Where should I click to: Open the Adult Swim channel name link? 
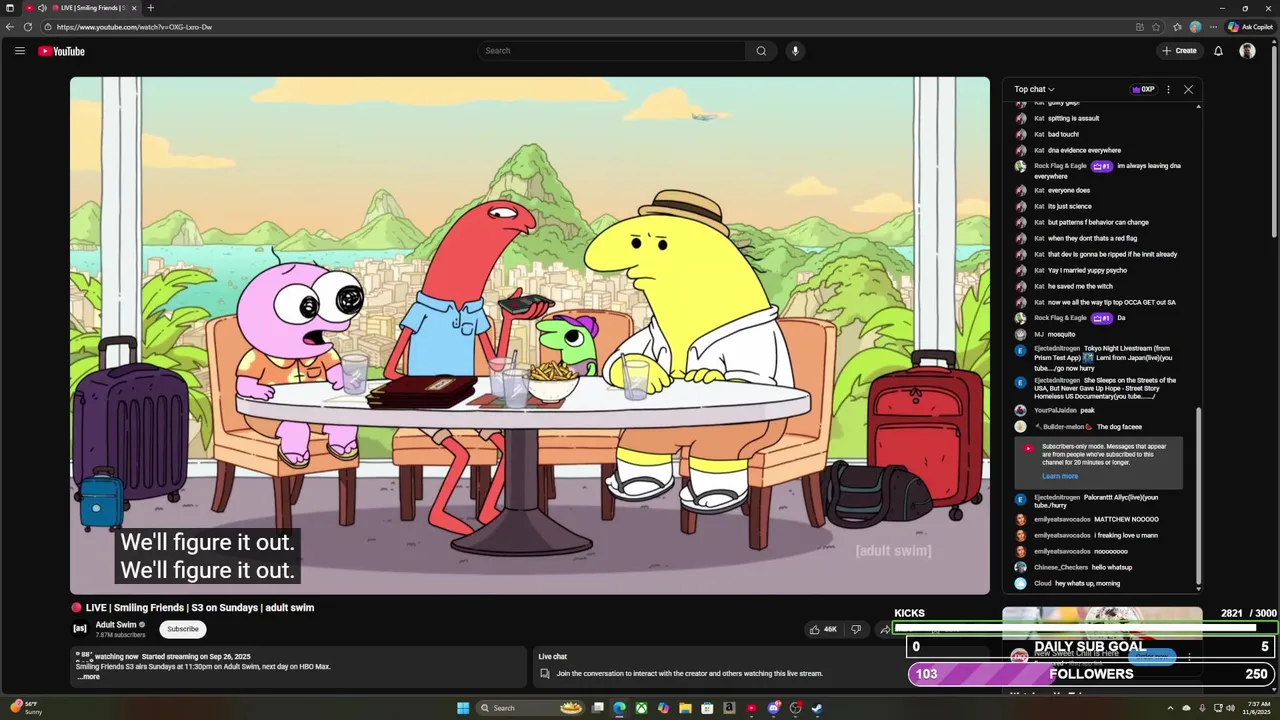116,625
